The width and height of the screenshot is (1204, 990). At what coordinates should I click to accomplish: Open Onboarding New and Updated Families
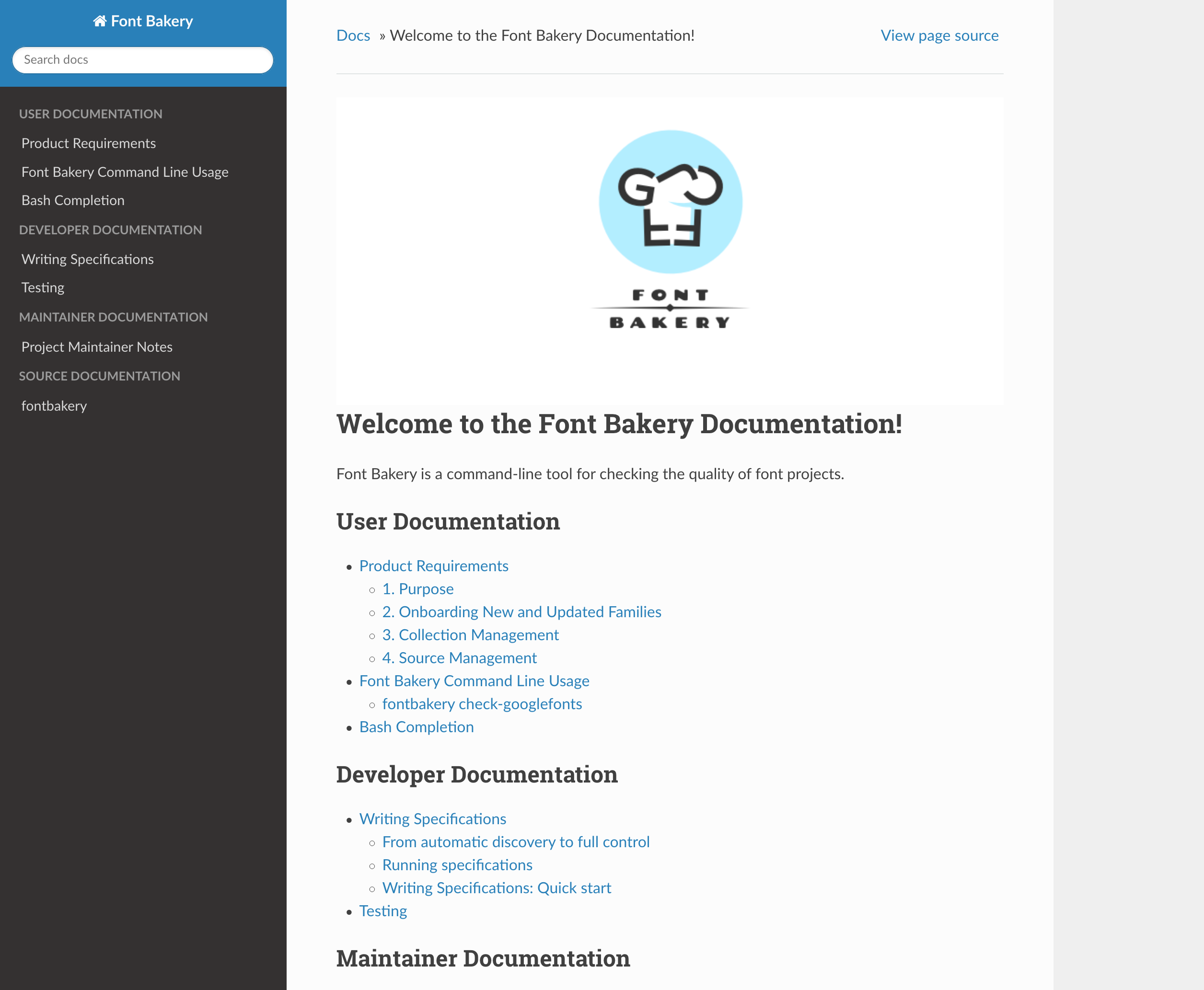click(x=522, y=612)
